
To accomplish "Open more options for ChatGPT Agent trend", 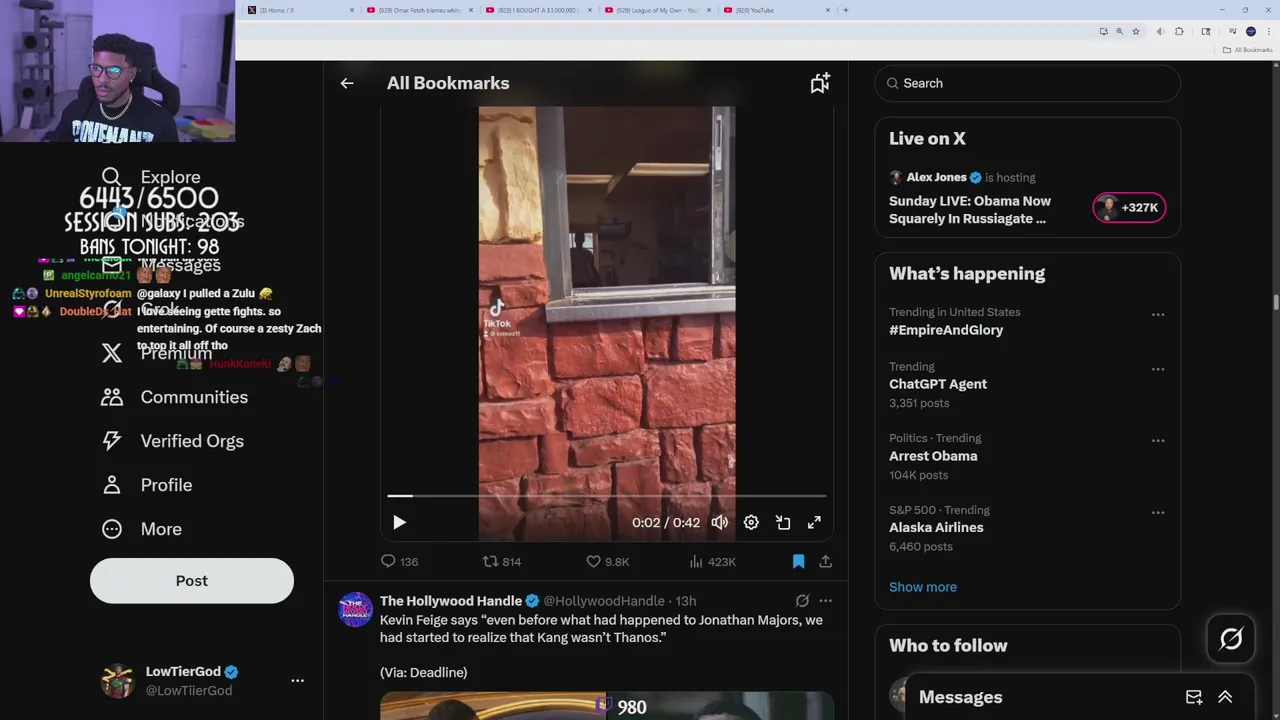I will coord(1158,369).
